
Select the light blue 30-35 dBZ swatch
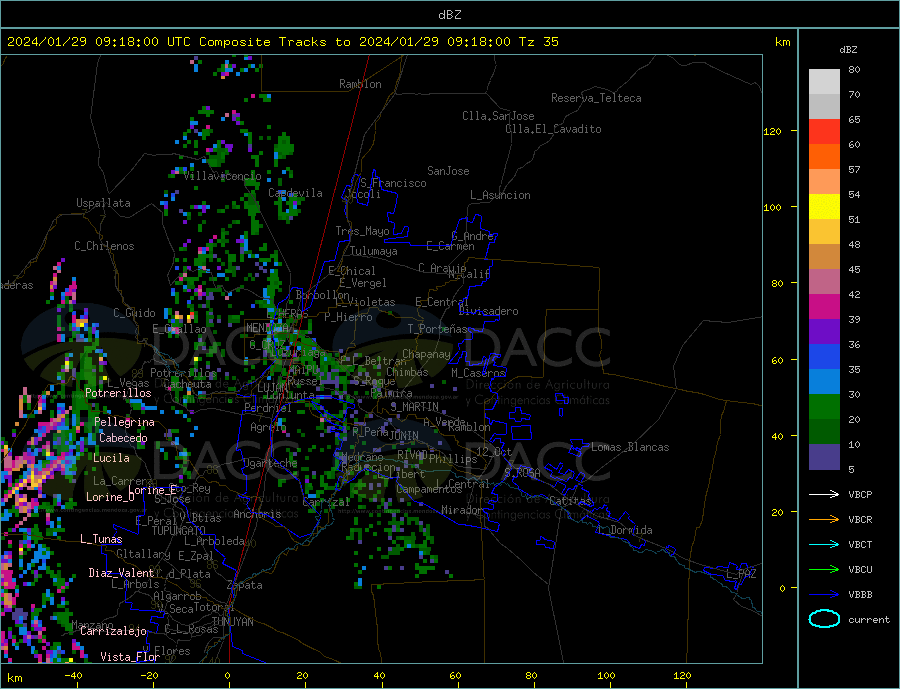[x=824, y=382]
